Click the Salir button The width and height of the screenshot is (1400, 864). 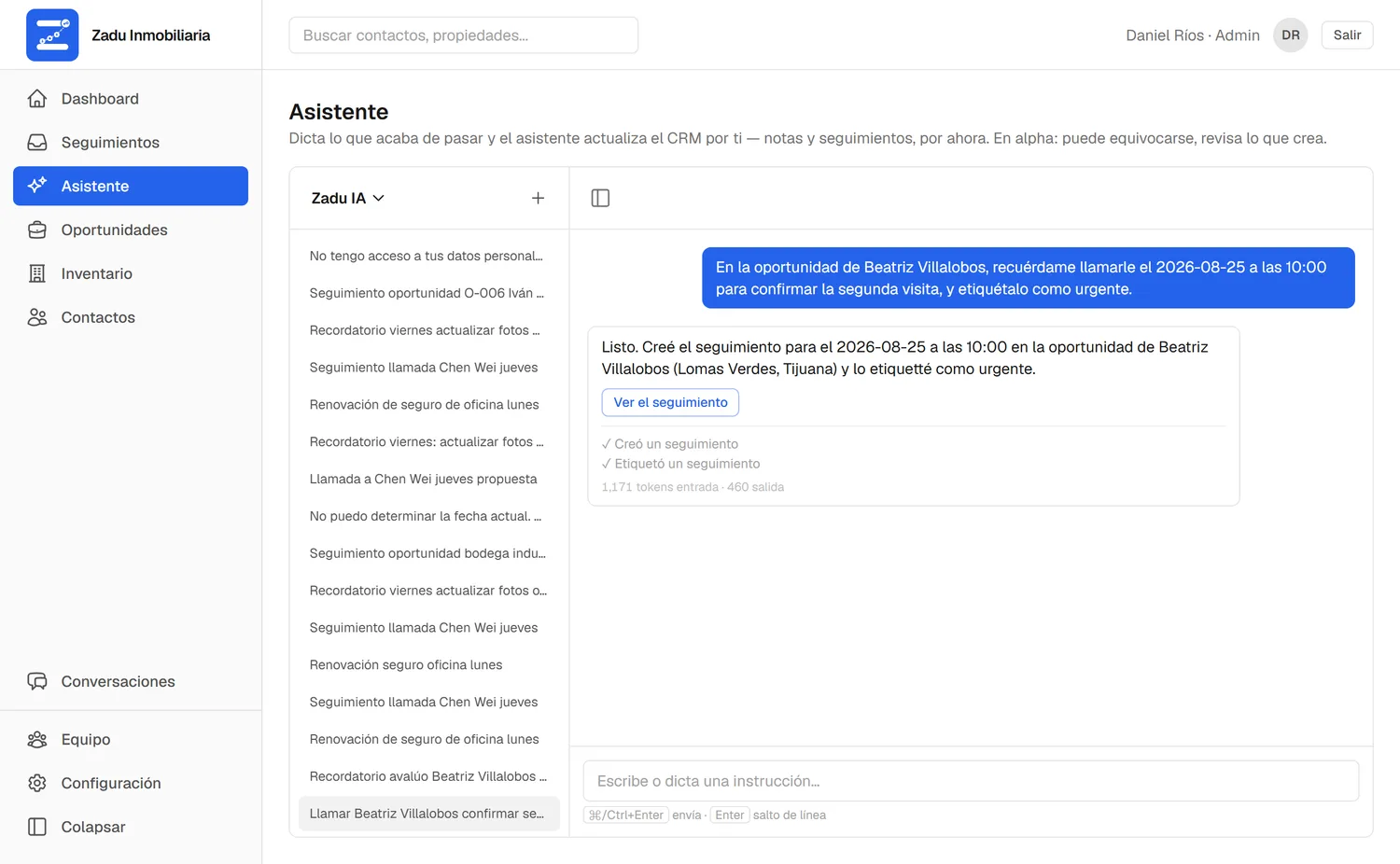click(x=1347, y=35)
